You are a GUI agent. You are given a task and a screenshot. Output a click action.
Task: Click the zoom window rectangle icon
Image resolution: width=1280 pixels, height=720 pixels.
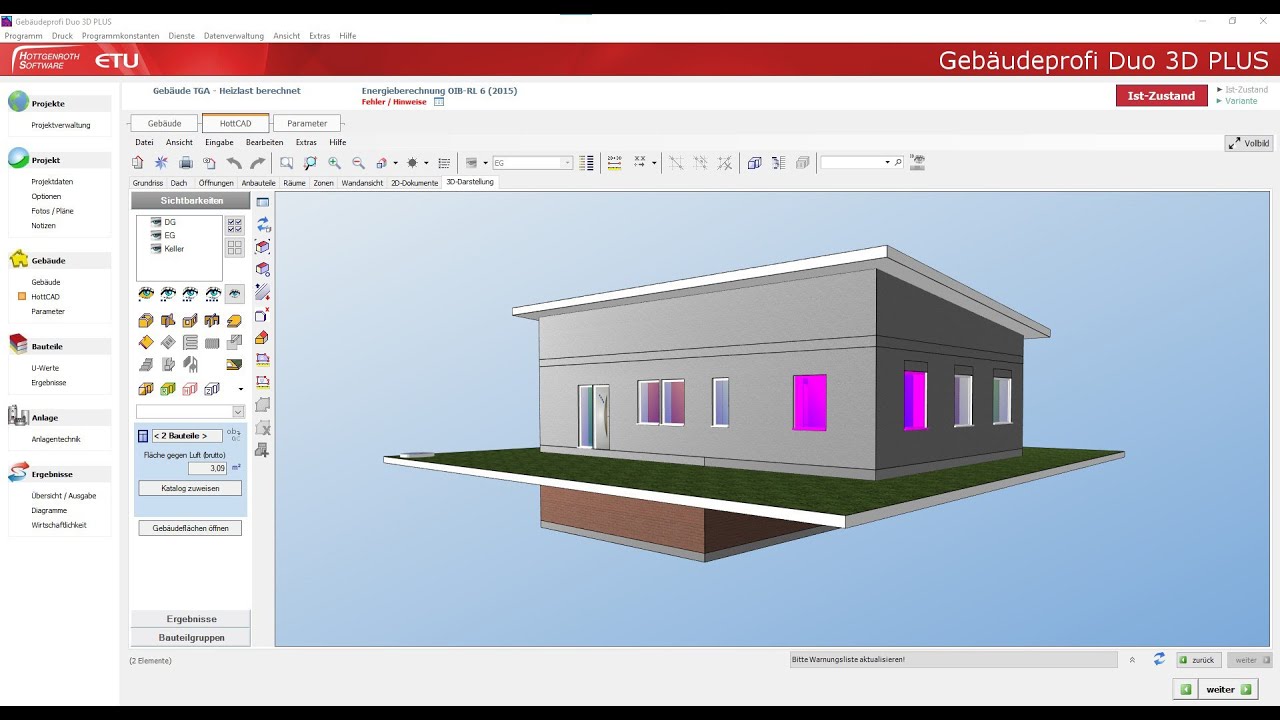[286, 162]
